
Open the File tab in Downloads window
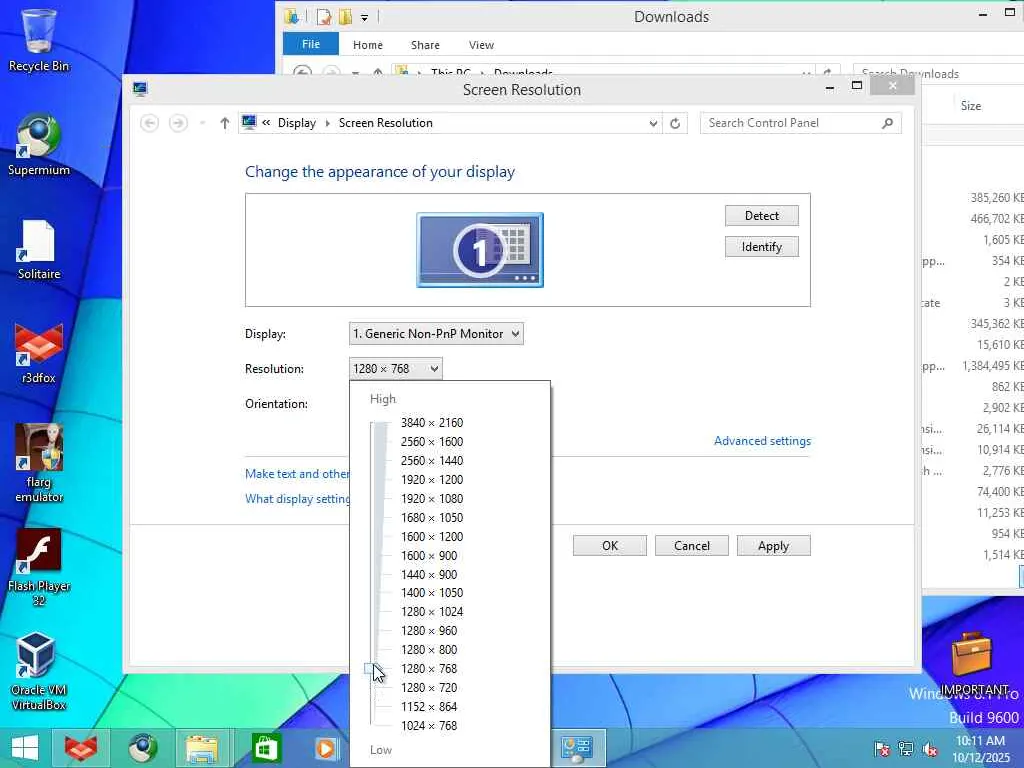click(x=311, y=44)
